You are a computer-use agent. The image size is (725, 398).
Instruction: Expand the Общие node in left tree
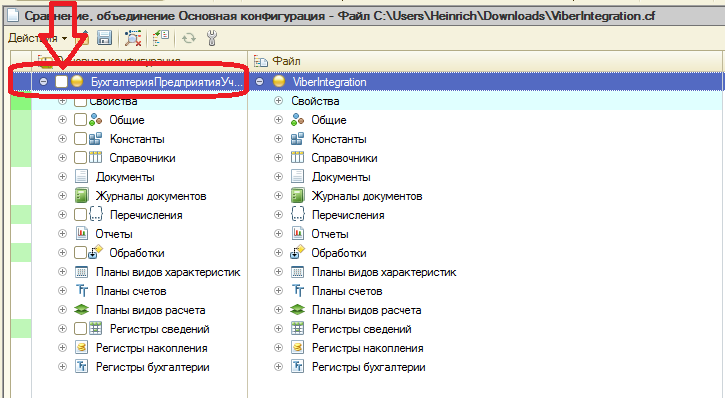coord(62,120)
